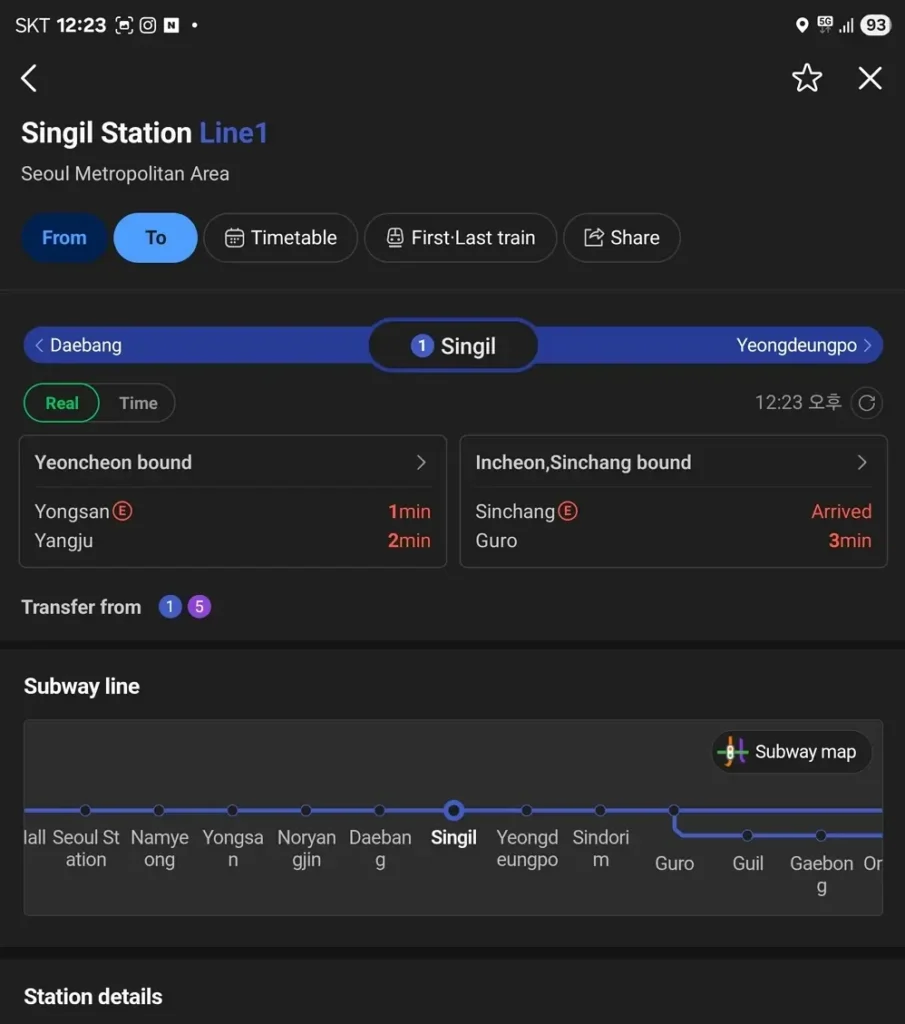Tap the express E icon beside Yongsan
Viewport: 905px width, 1024px height.
[x=122, y=511]
